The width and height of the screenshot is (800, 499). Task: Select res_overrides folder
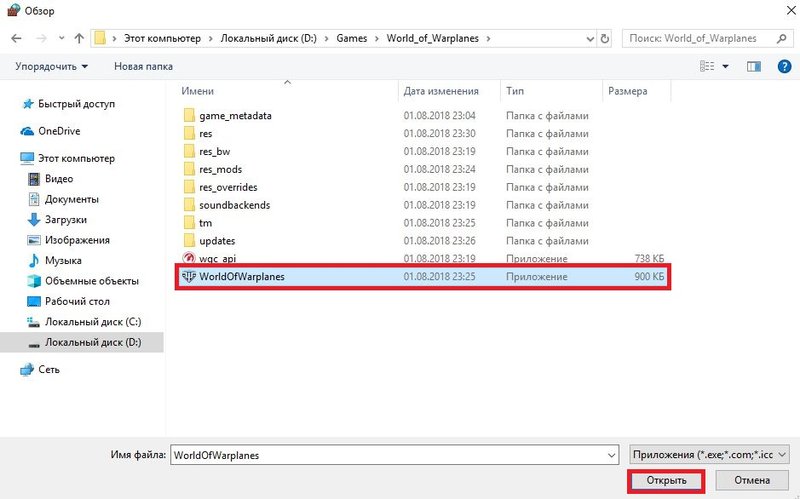coord(228,187)
